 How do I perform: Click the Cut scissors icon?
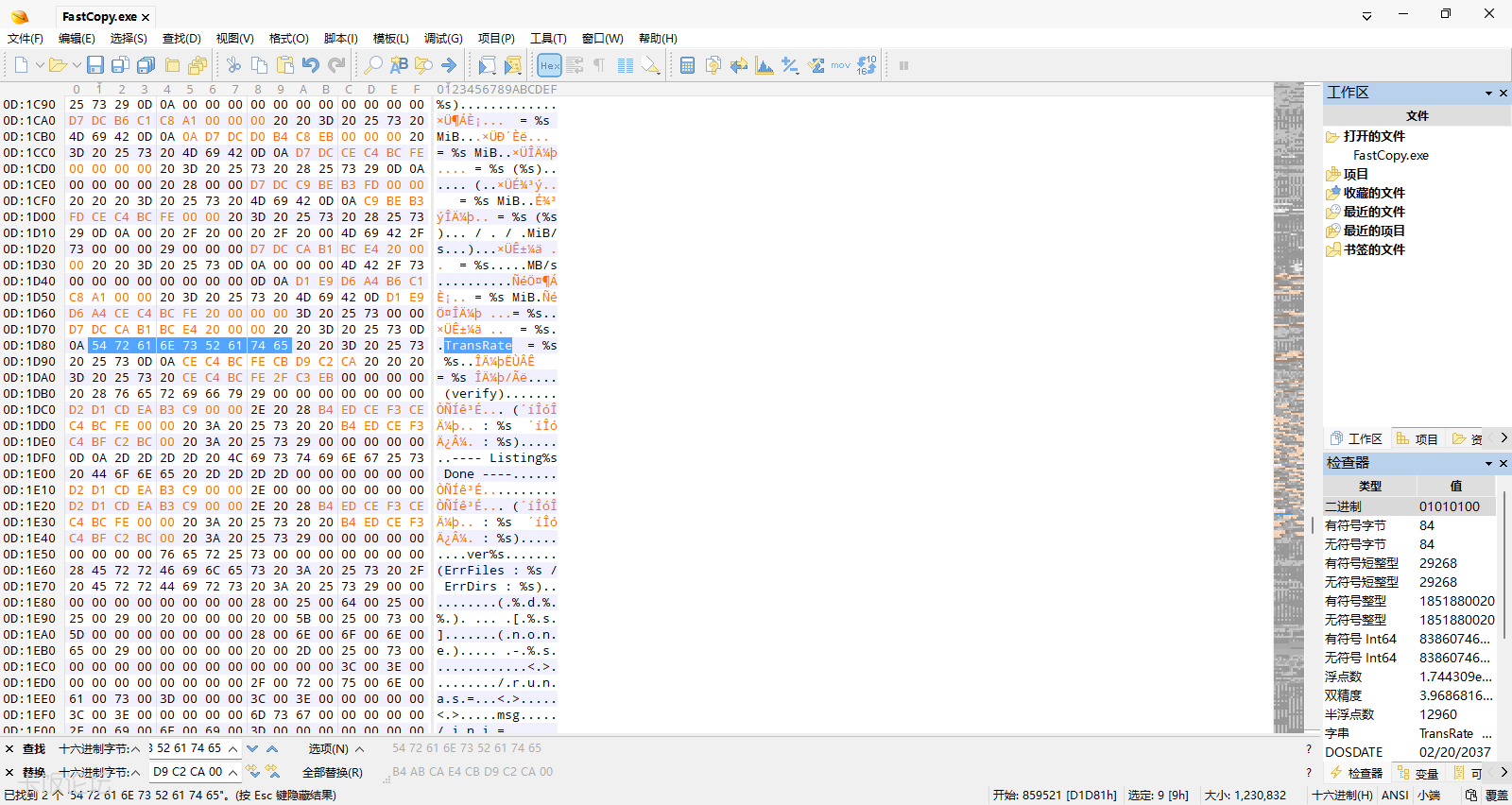point(233,65)
